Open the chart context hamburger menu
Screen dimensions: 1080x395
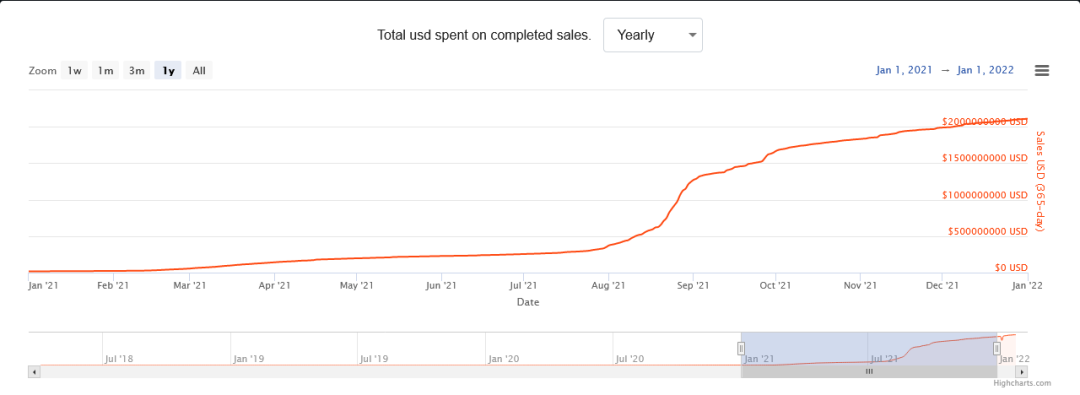click(1041, 70)
